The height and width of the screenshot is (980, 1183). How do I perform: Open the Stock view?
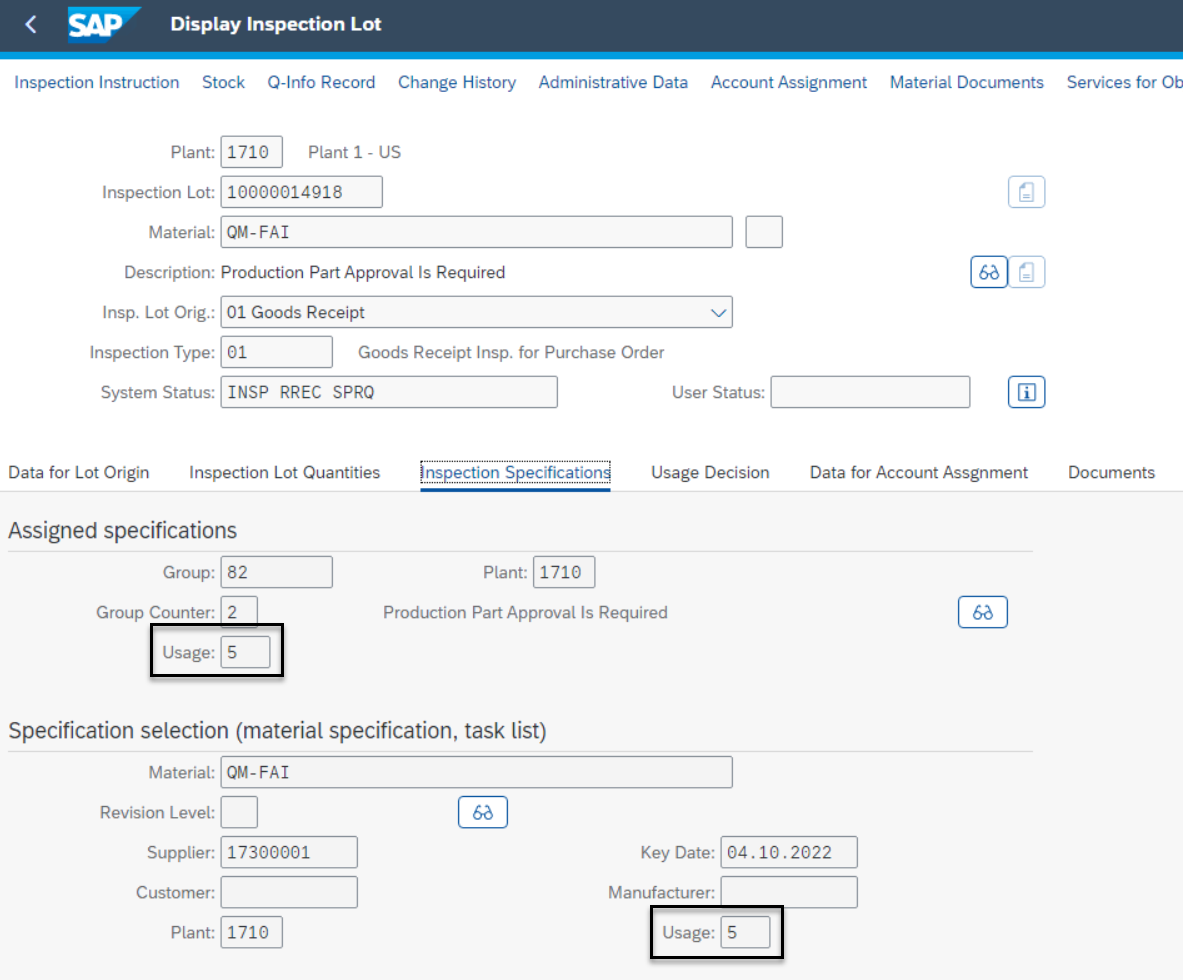(223, 82)
